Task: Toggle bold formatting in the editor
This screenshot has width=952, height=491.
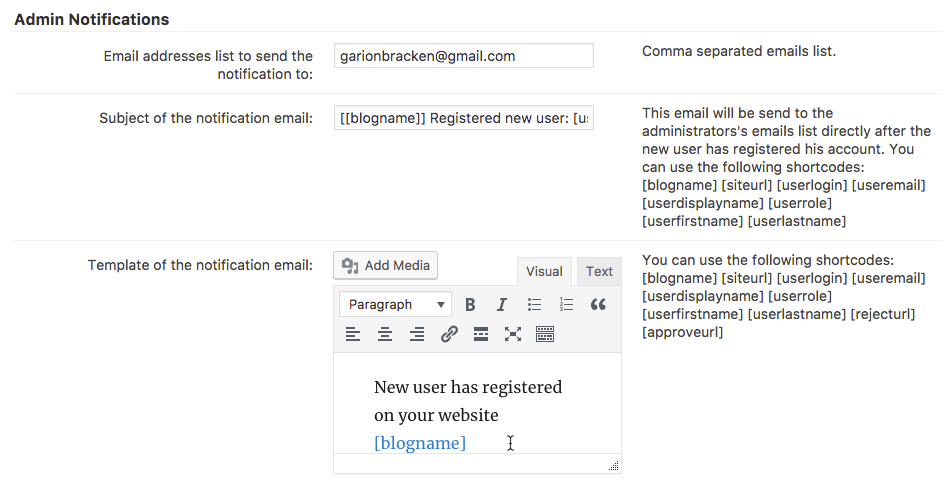Action: click(470, 305)
